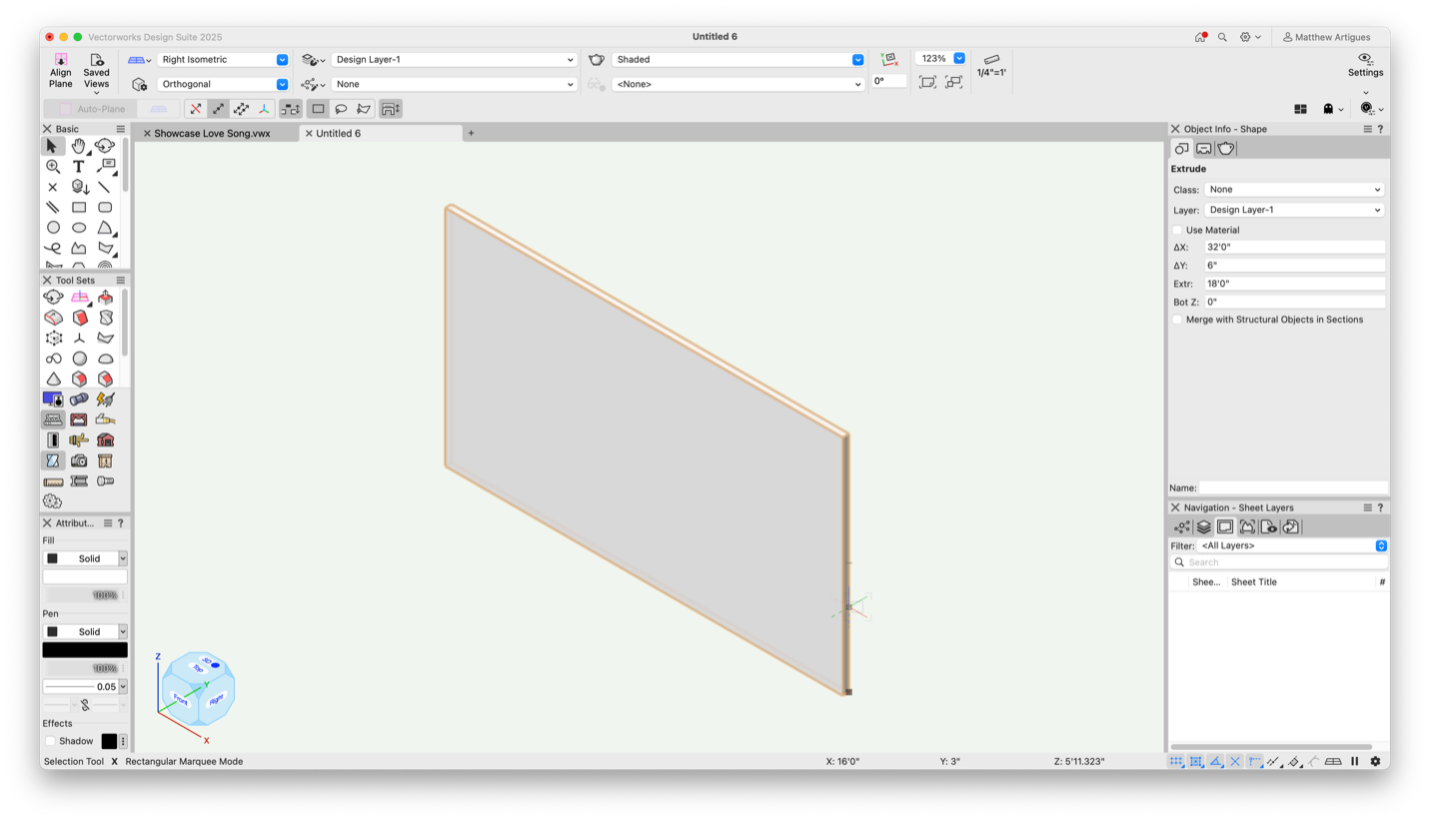The width and height of the screenshot is (1430, 825).
Task: Select the Text tool in Basic palette
Action: 78,167
